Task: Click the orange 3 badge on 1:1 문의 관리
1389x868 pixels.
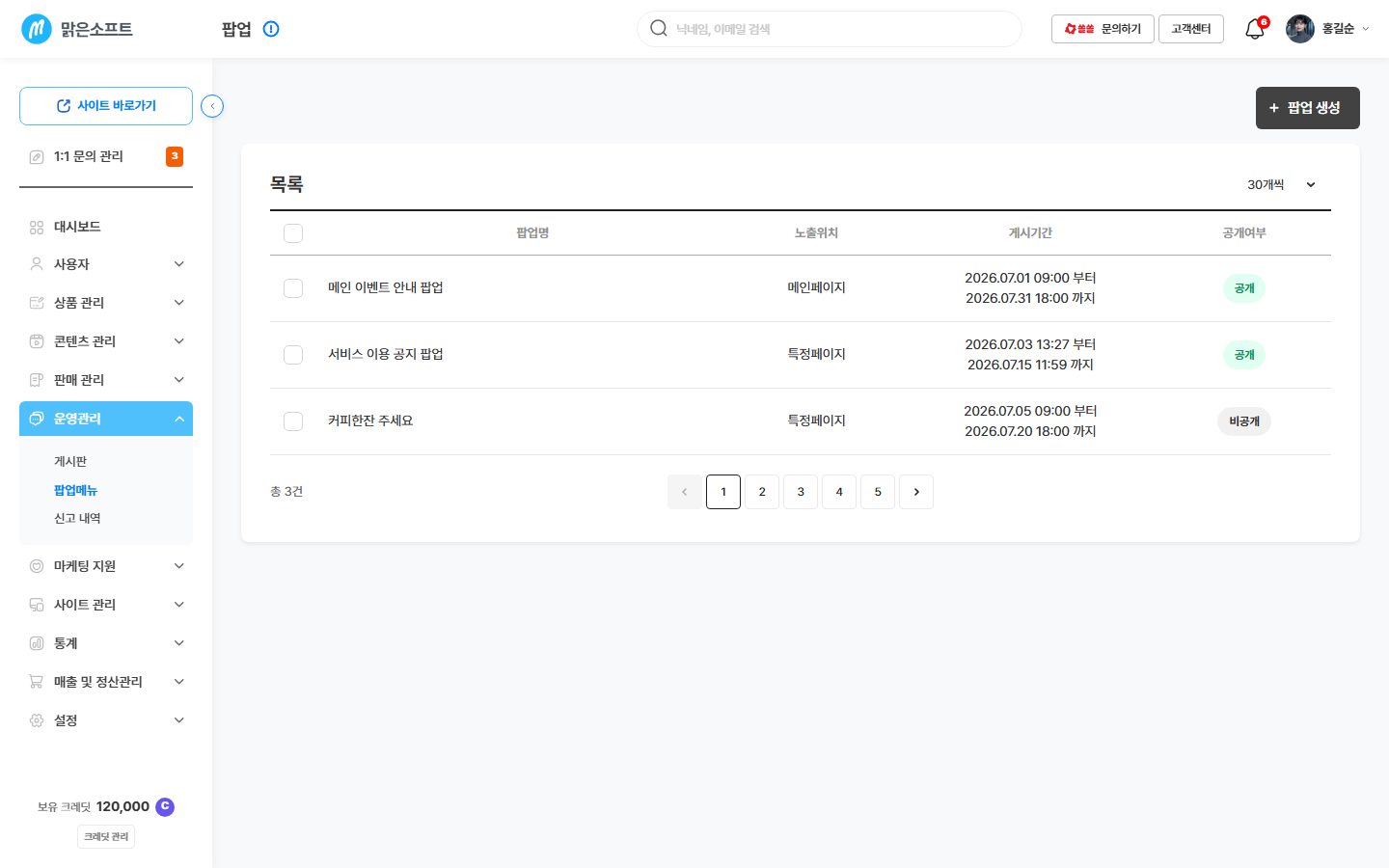Action: click(x=175, y=156)
